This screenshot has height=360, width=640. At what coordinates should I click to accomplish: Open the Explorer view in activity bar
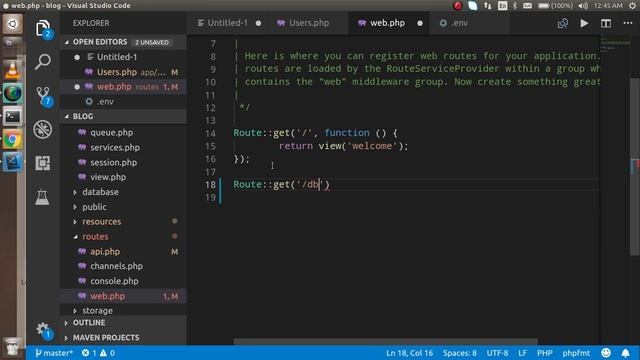43,29
